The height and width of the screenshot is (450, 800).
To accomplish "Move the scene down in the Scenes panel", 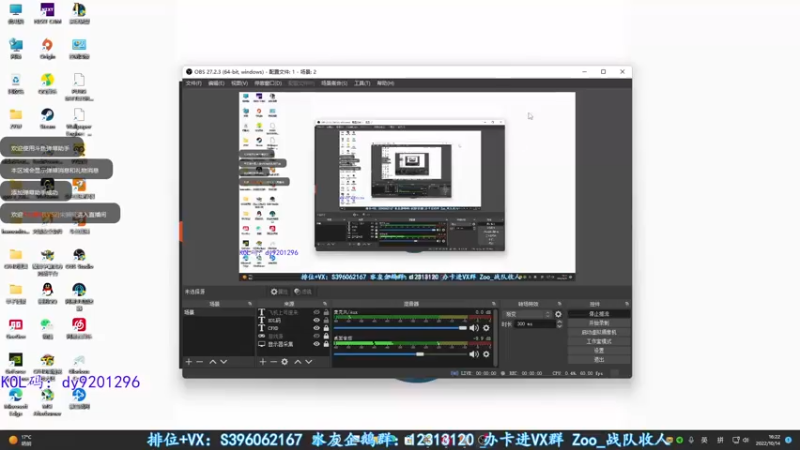I will 223,362.
